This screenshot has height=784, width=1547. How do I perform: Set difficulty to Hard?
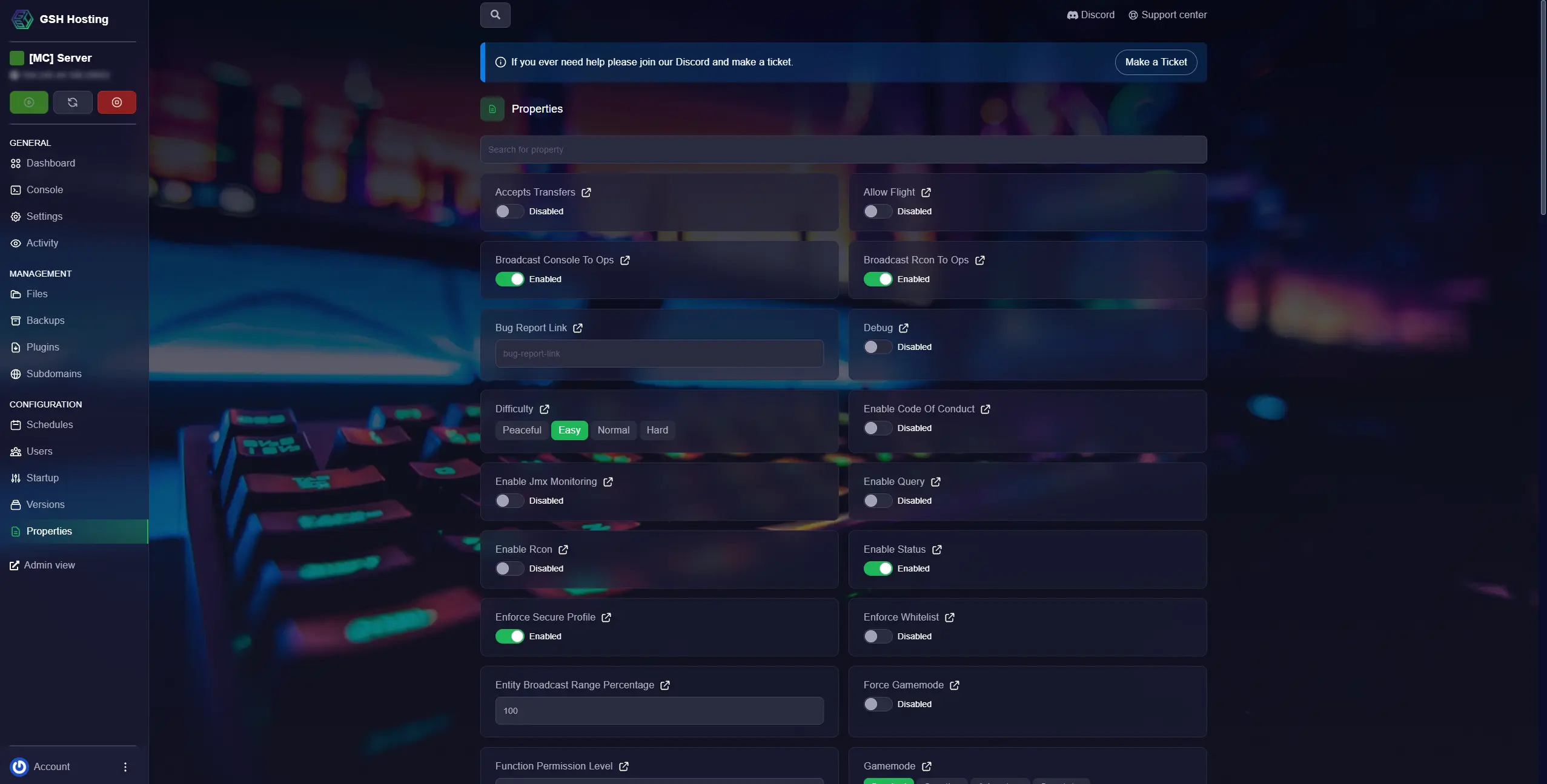point(657,430)
